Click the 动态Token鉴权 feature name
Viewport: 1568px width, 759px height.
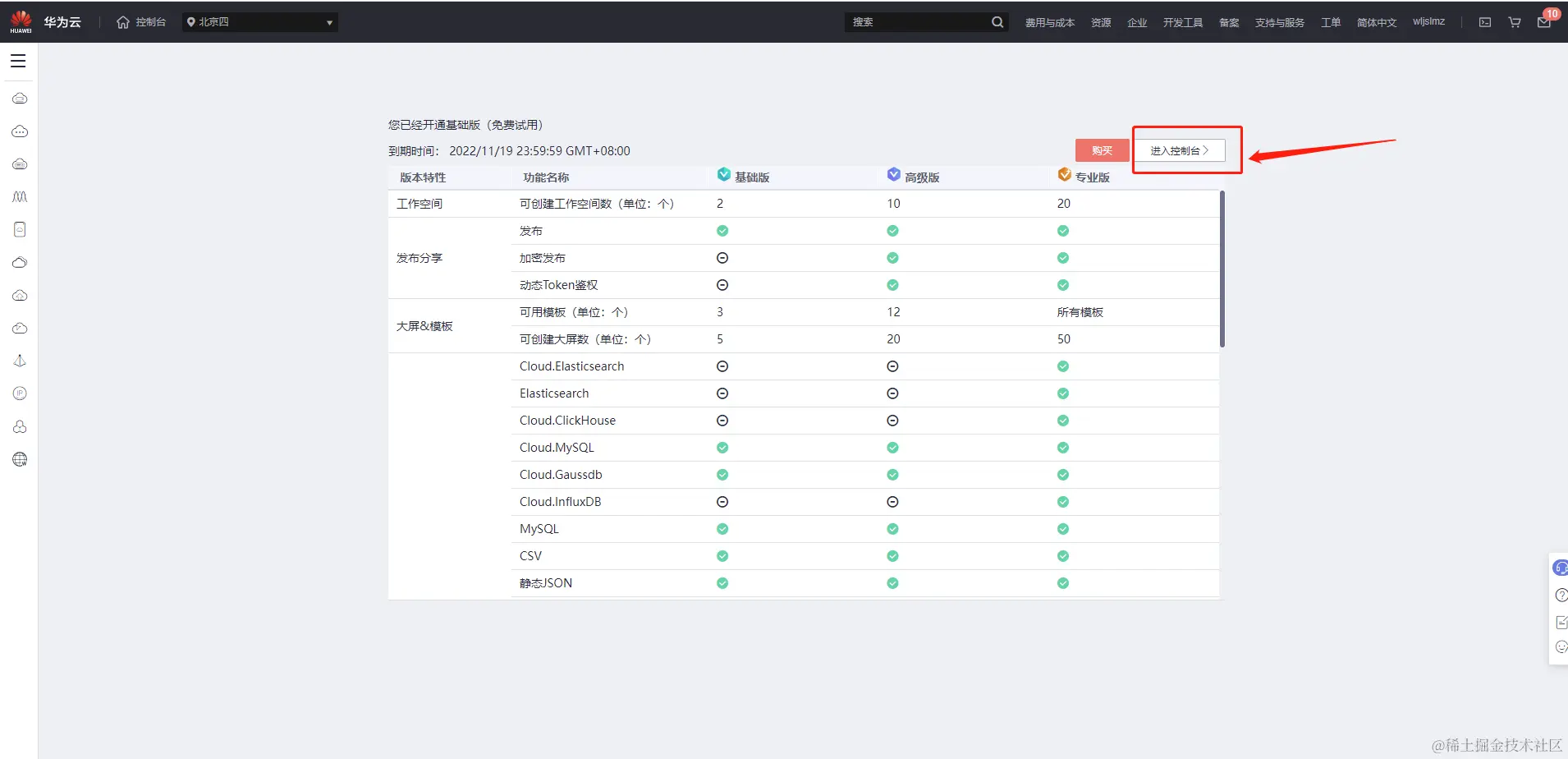(559, 285)
